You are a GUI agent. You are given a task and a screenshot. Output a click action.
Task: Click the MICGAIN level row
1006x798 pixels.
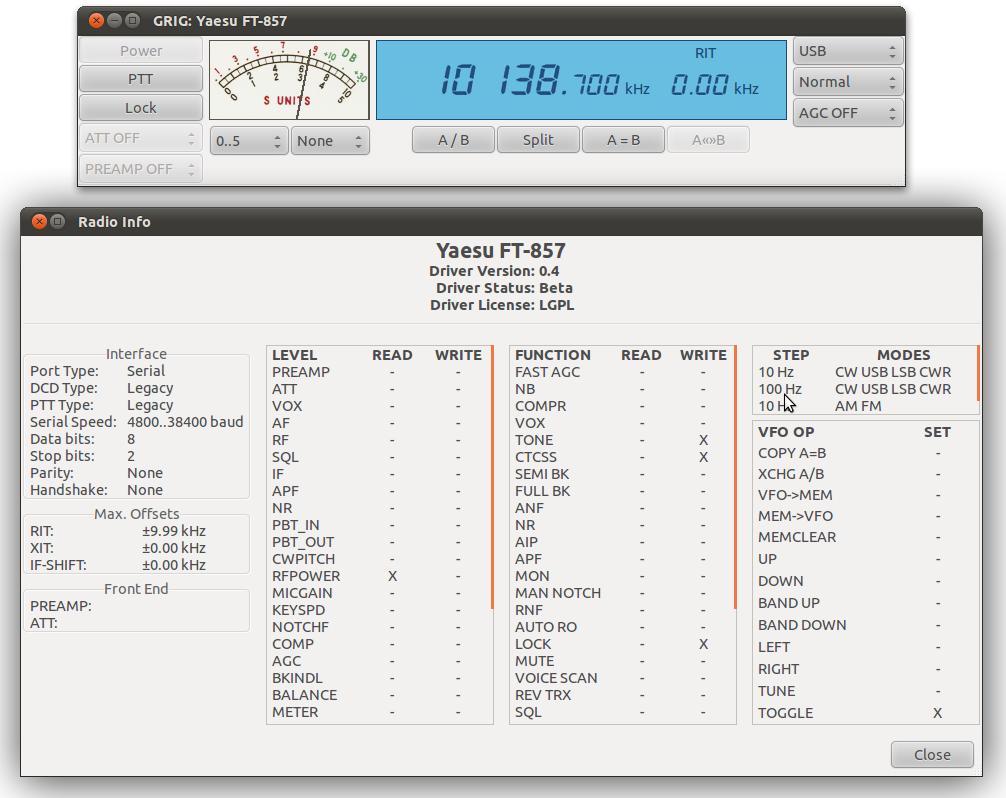(x=379, y=593)
